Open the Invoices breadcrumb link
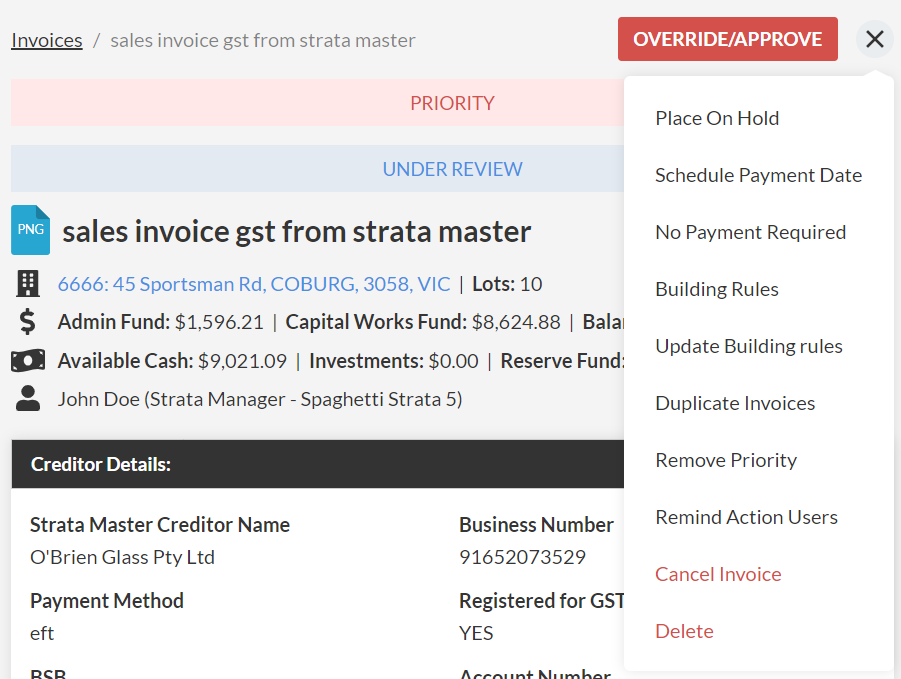 [x=47, y=40]
